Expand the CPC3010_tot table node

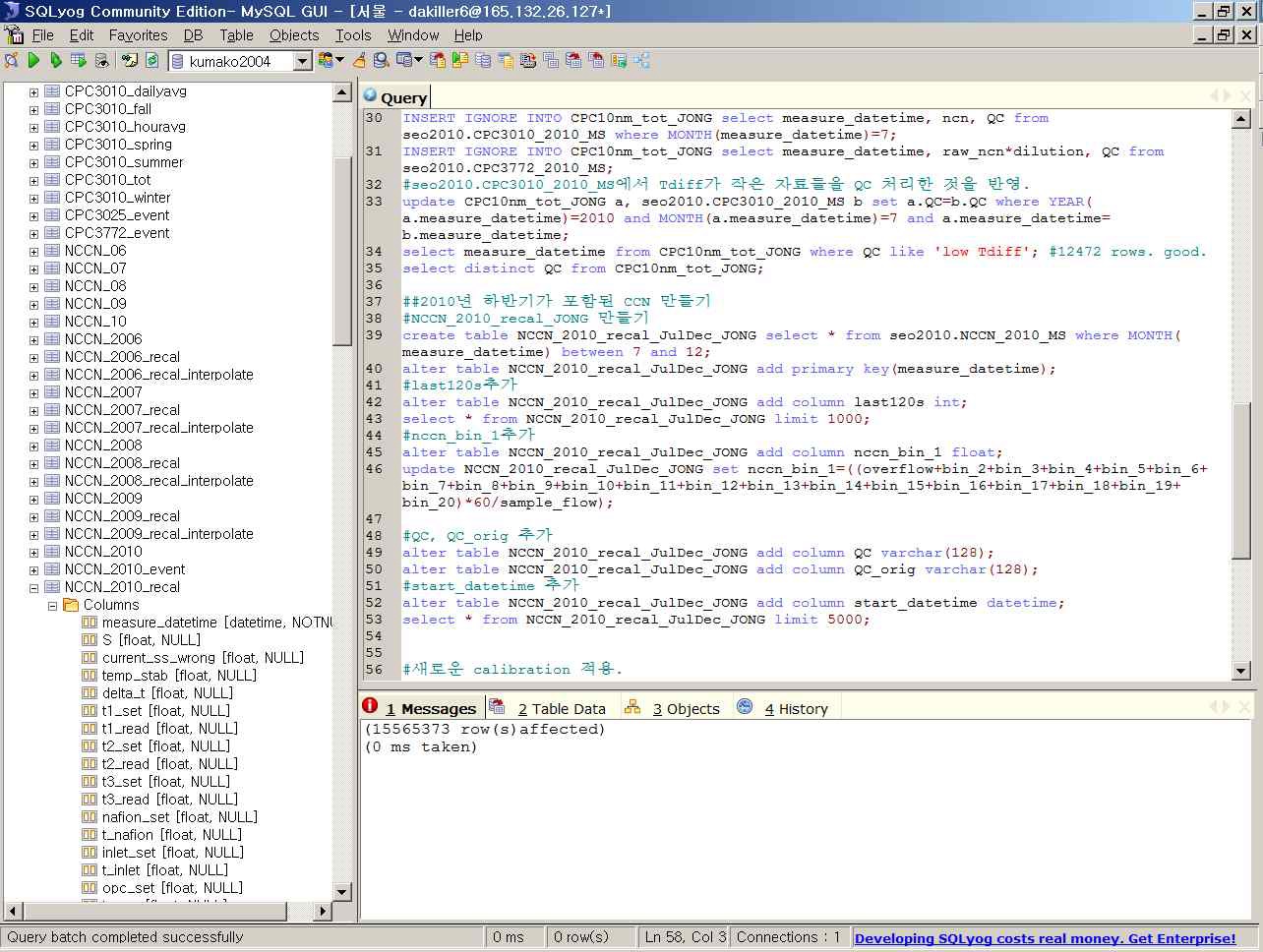[x=33, y=180]
